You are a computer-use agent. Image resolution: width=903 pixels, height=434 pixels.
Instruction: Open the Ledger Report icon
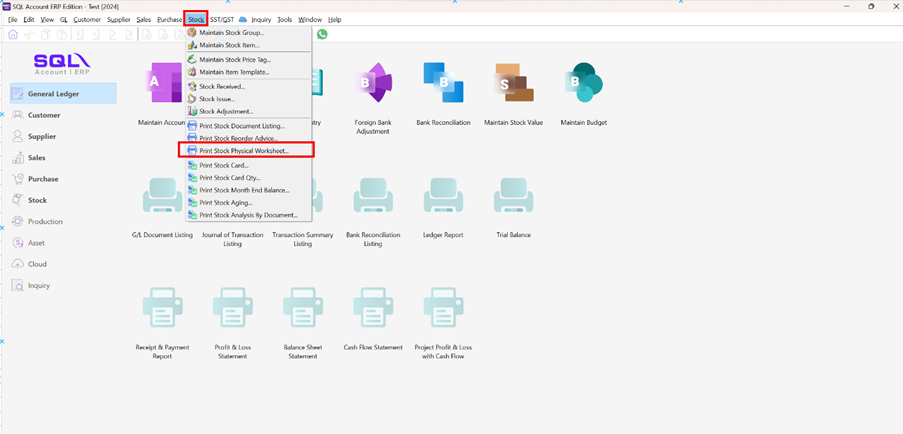coord(442,198)
